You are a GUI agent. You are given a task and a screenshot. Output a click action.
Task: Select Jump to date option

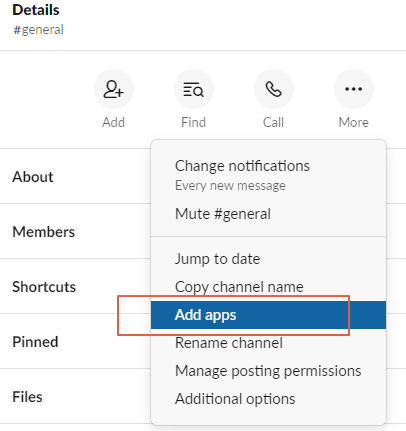pos(268,259)
